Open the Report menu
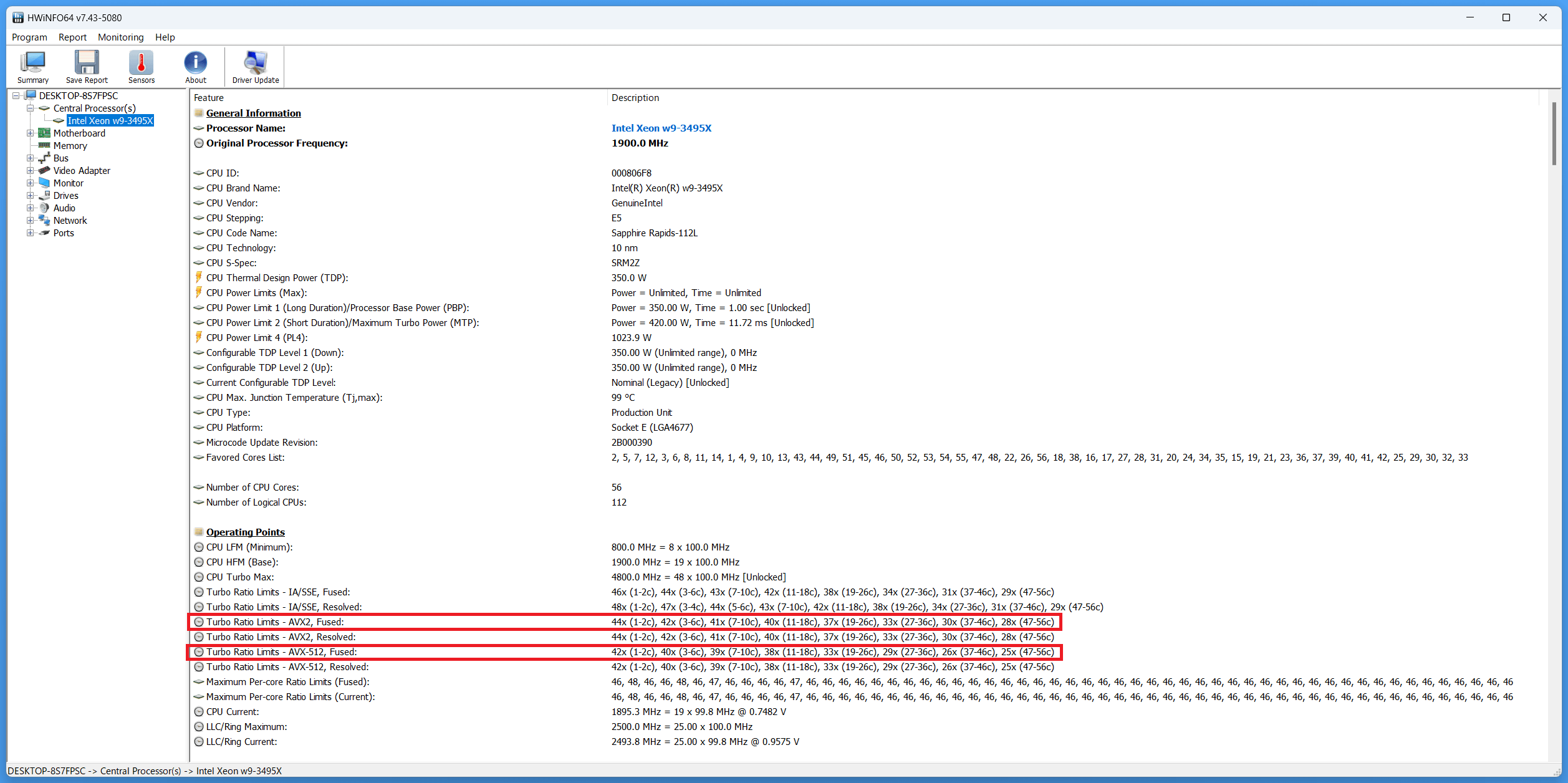Image resolution: width=1568 pixels, height=783 pixels. pos(72,37)
